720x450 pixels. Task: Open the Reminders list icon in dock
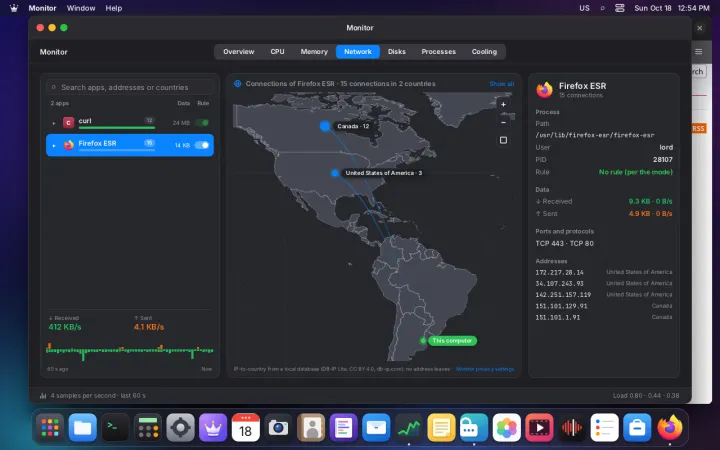[604, 428]
